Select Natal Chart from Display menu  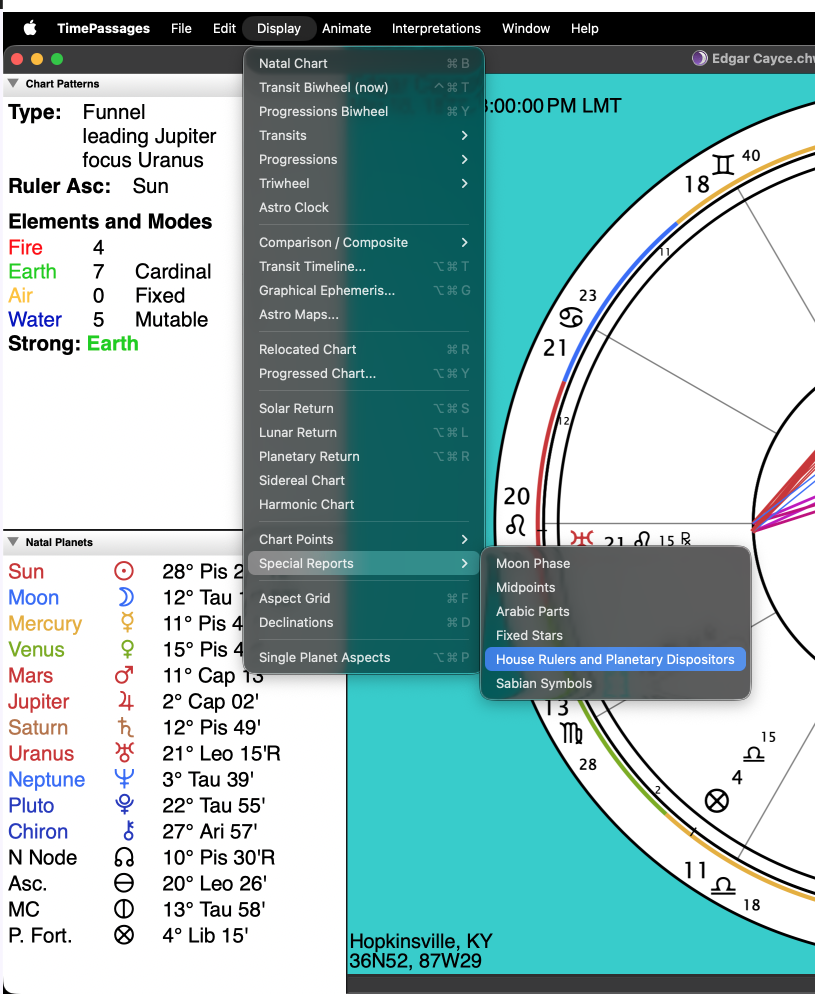click(363, 63)
